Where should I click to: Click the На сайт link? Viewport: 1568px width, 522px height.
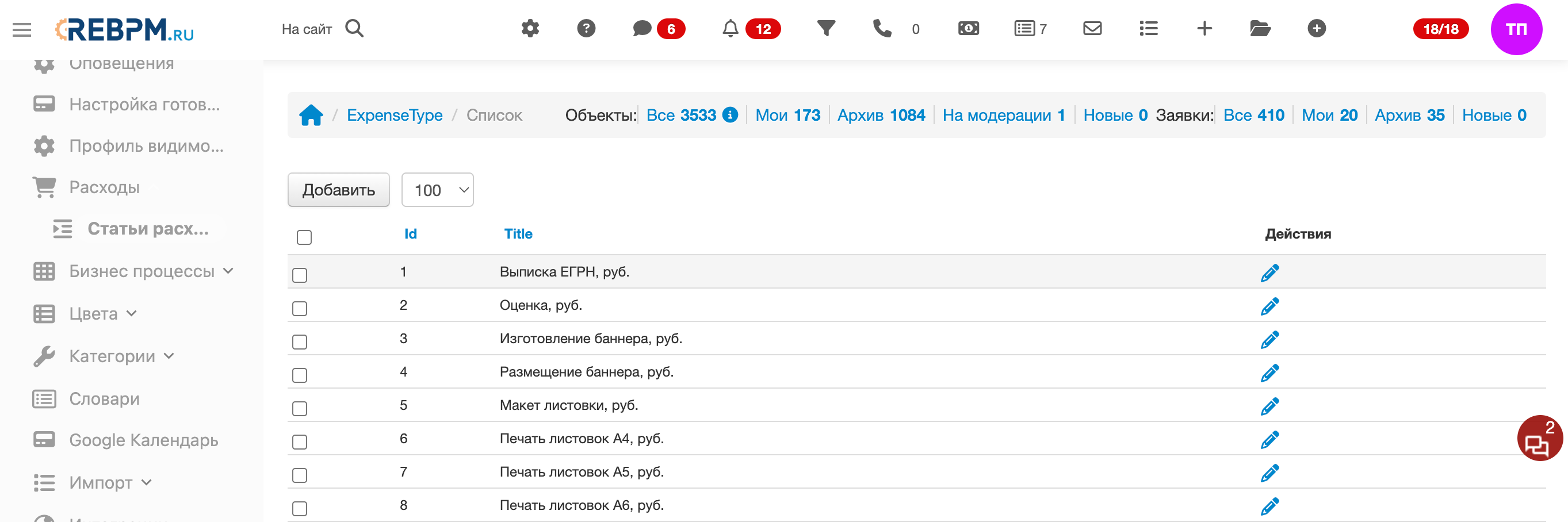307,29
